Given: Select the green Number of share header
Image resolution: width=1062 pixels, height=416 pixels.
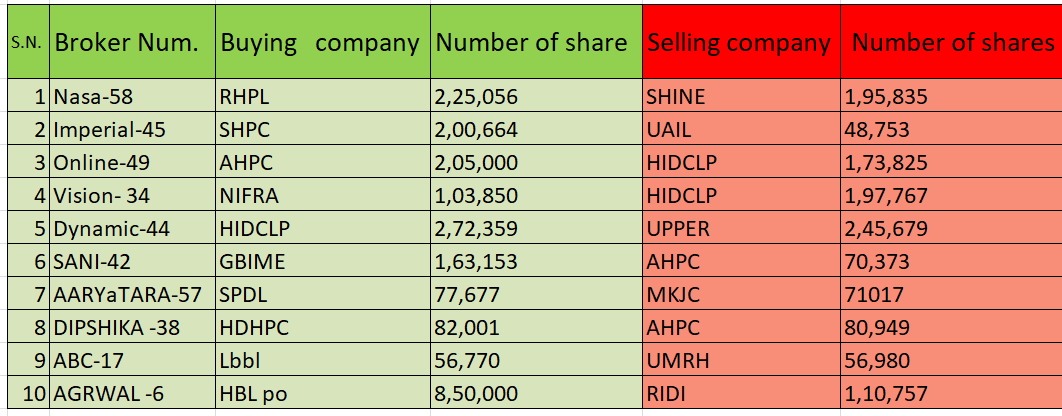Looking at the screenshot, I should tap(536, 41).
